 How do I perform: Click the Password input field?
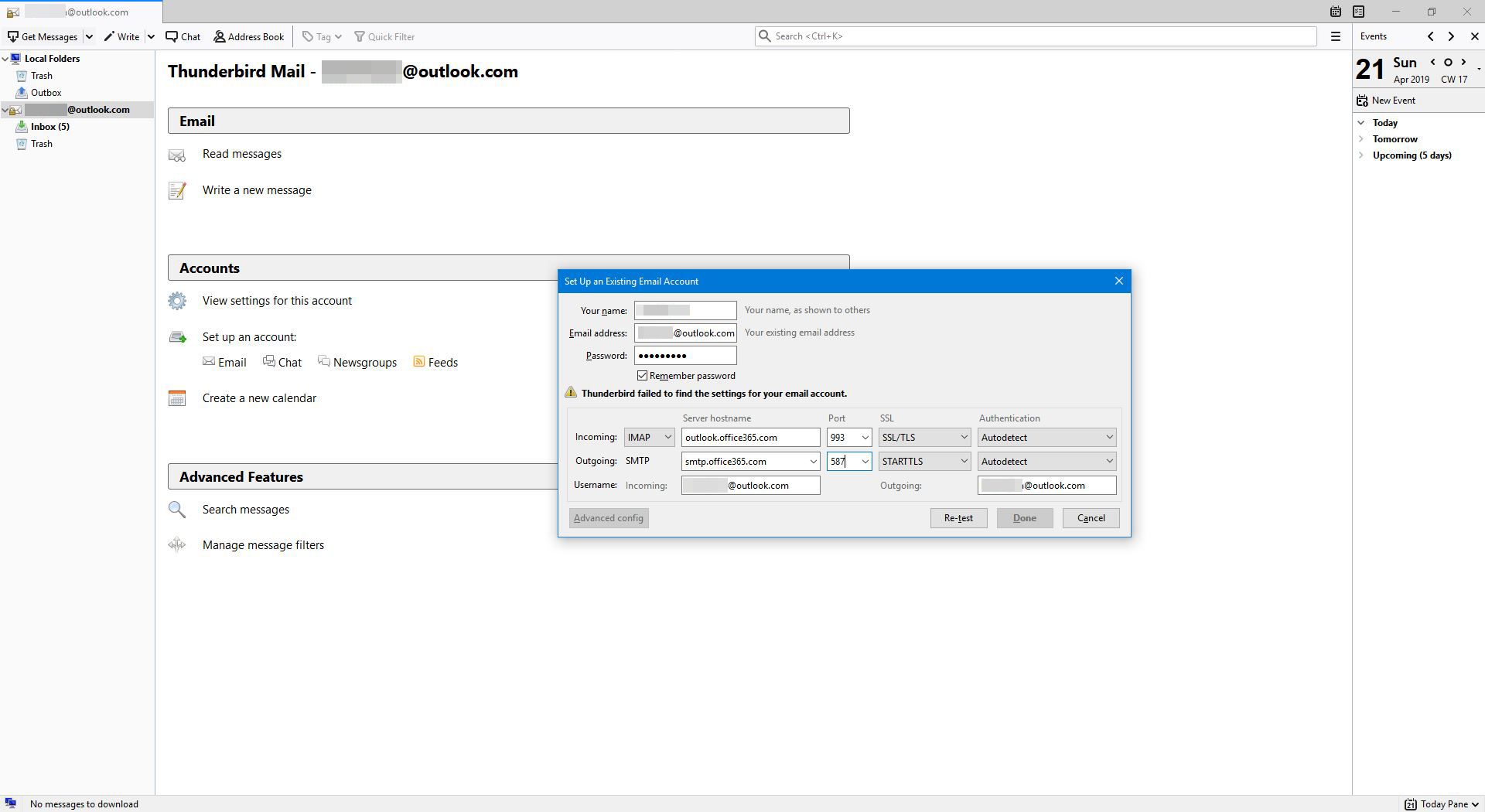685,356
